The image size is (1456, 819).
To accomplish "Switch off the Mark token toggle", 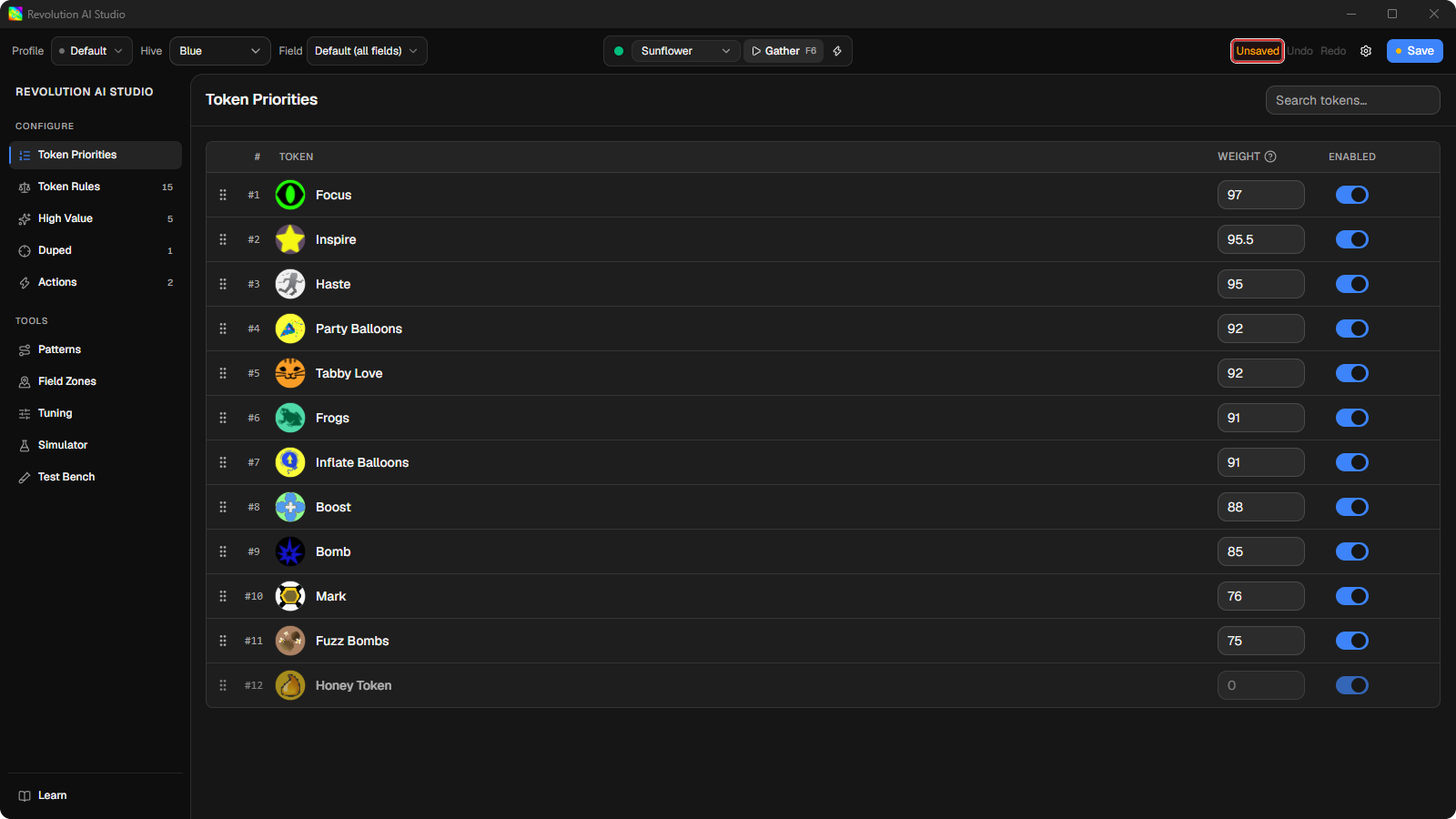I will coord(1352,596).
